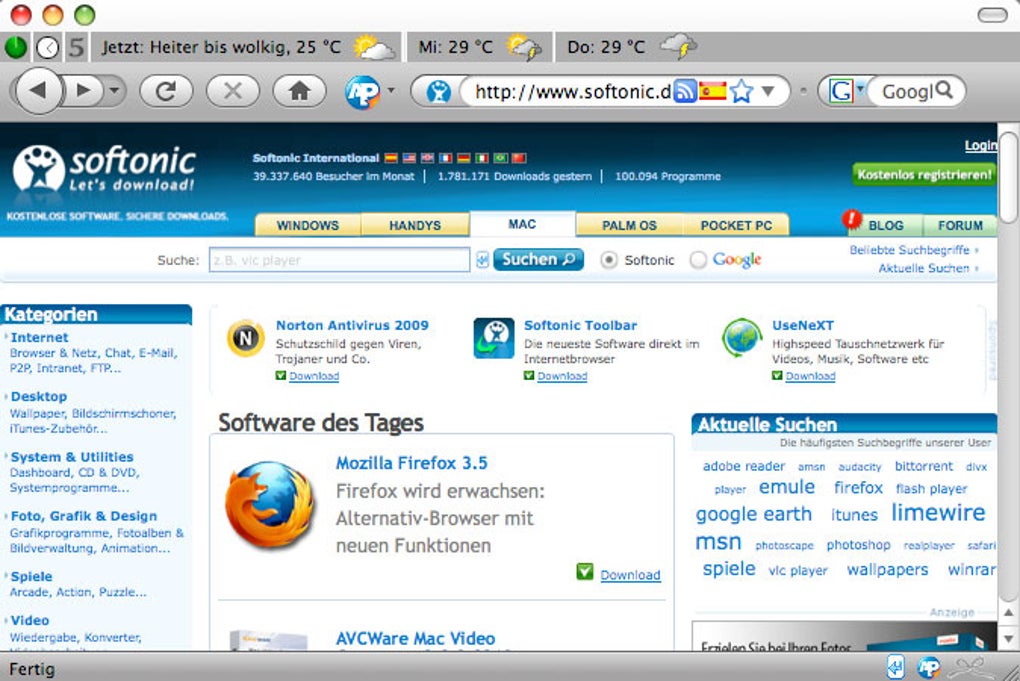Stop loading with the X button
Screen dimensions: 1020x681
232,90
